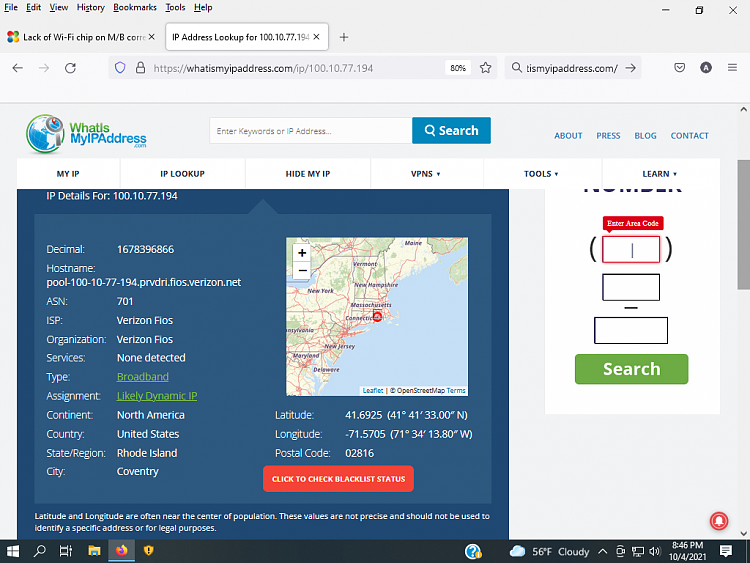Screen dimensions: 750x563
Task: Click the 80% zoom level indicator
Action: click(x=458, y=68)
